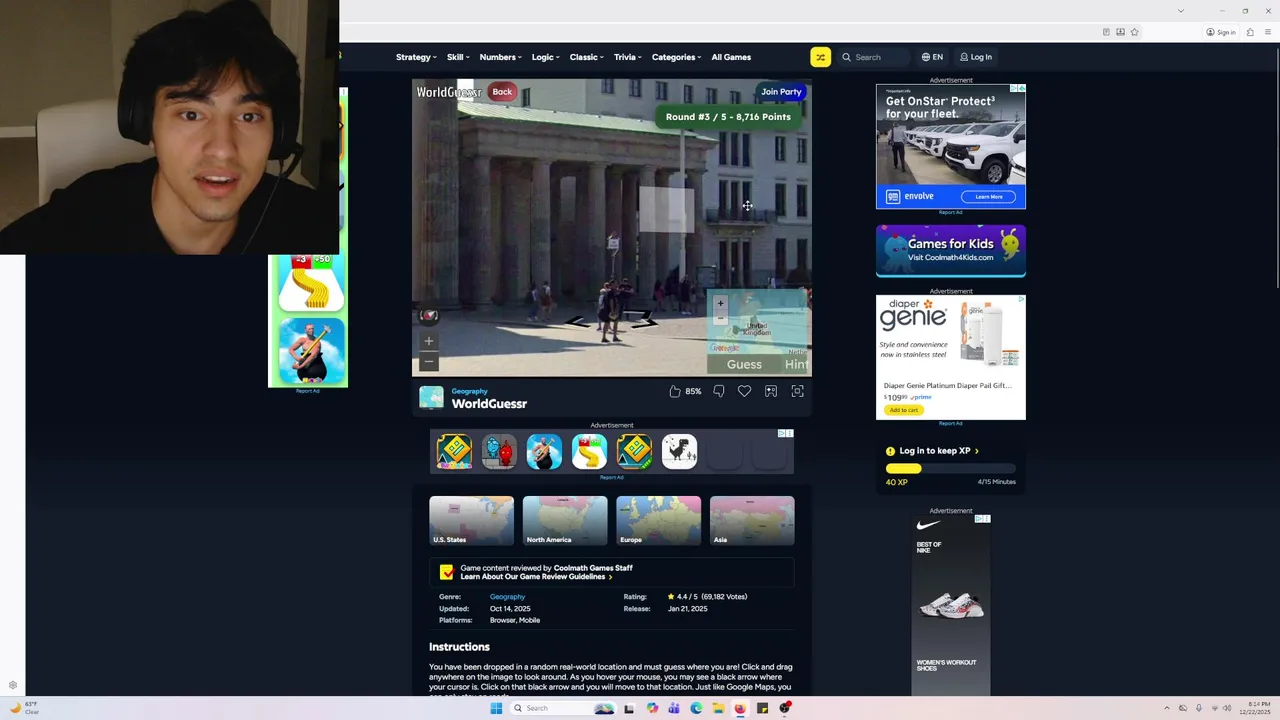Viewport: 1280px width, 720px height.
Task: Click Log in to keep XP link
Action: point(938,451)
